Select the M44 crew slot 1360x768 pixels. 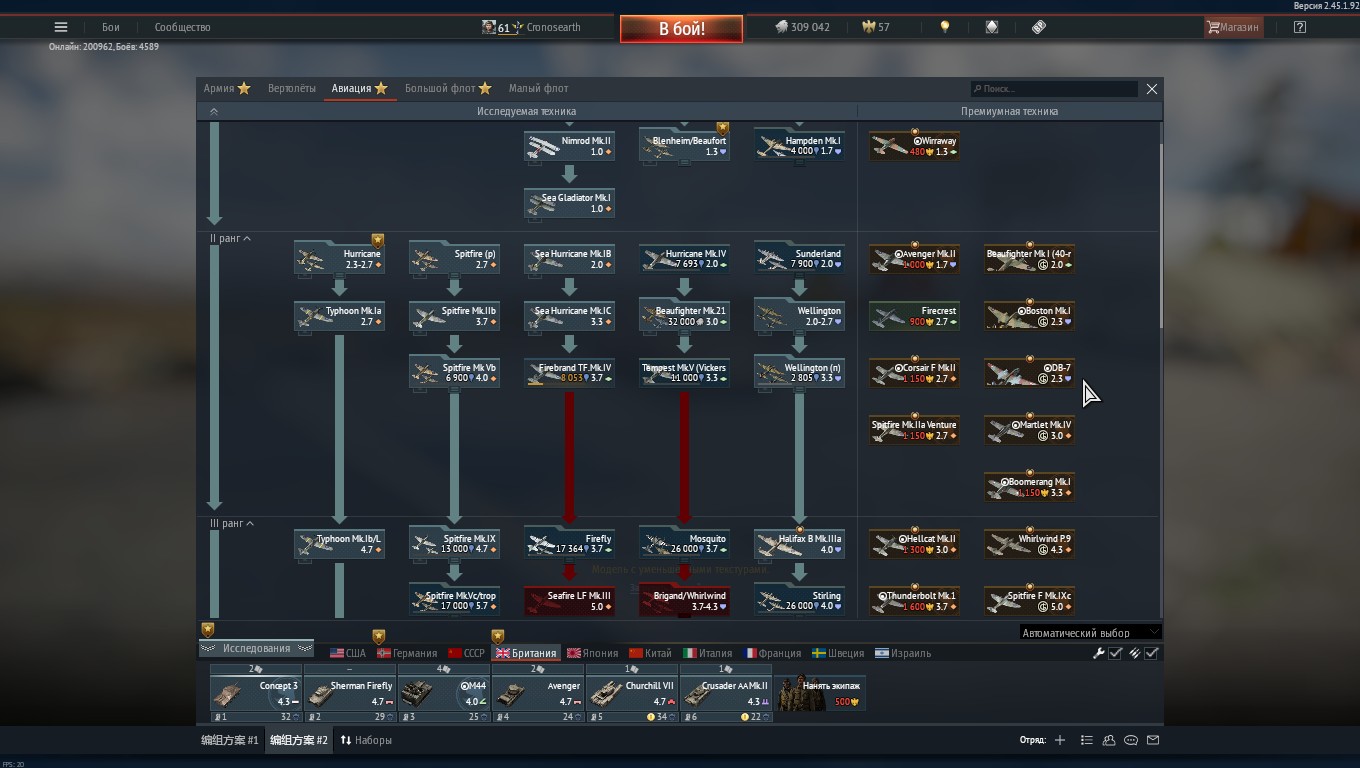[x=444, y=693]
